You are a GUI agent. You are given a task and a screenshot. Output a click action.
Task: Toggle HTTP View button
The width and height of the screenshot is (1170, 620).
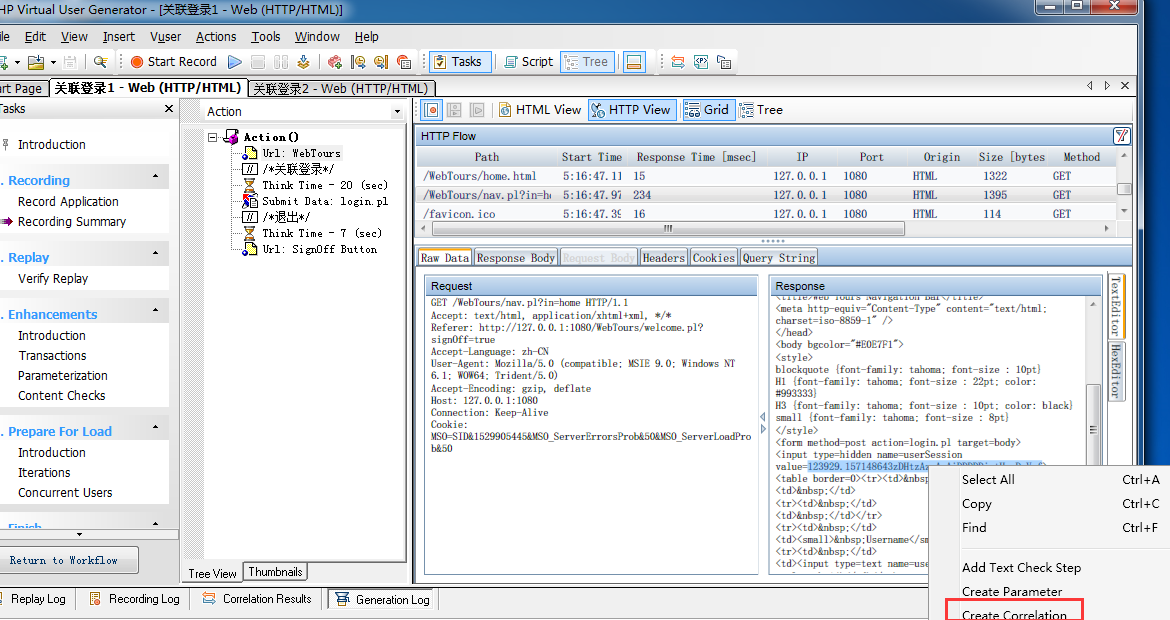pos(632,110)
